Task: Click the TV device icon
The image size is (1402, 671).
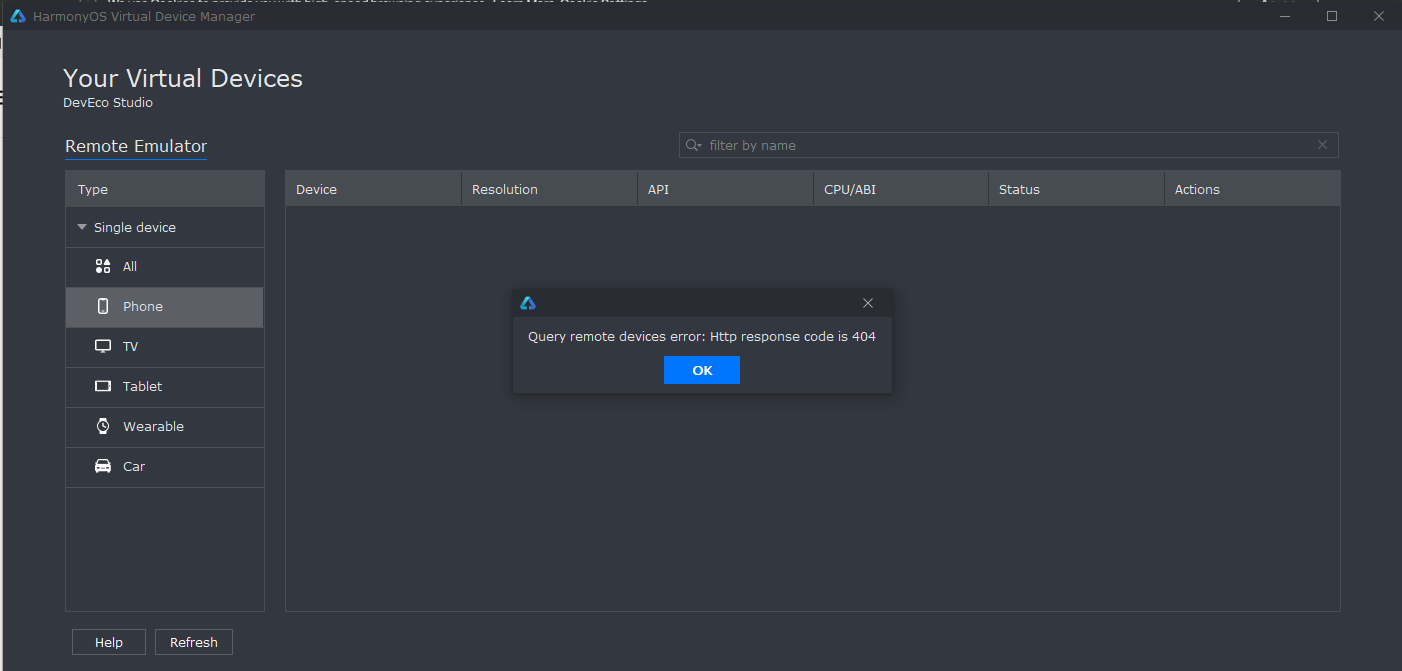Action: pos(103,347)
